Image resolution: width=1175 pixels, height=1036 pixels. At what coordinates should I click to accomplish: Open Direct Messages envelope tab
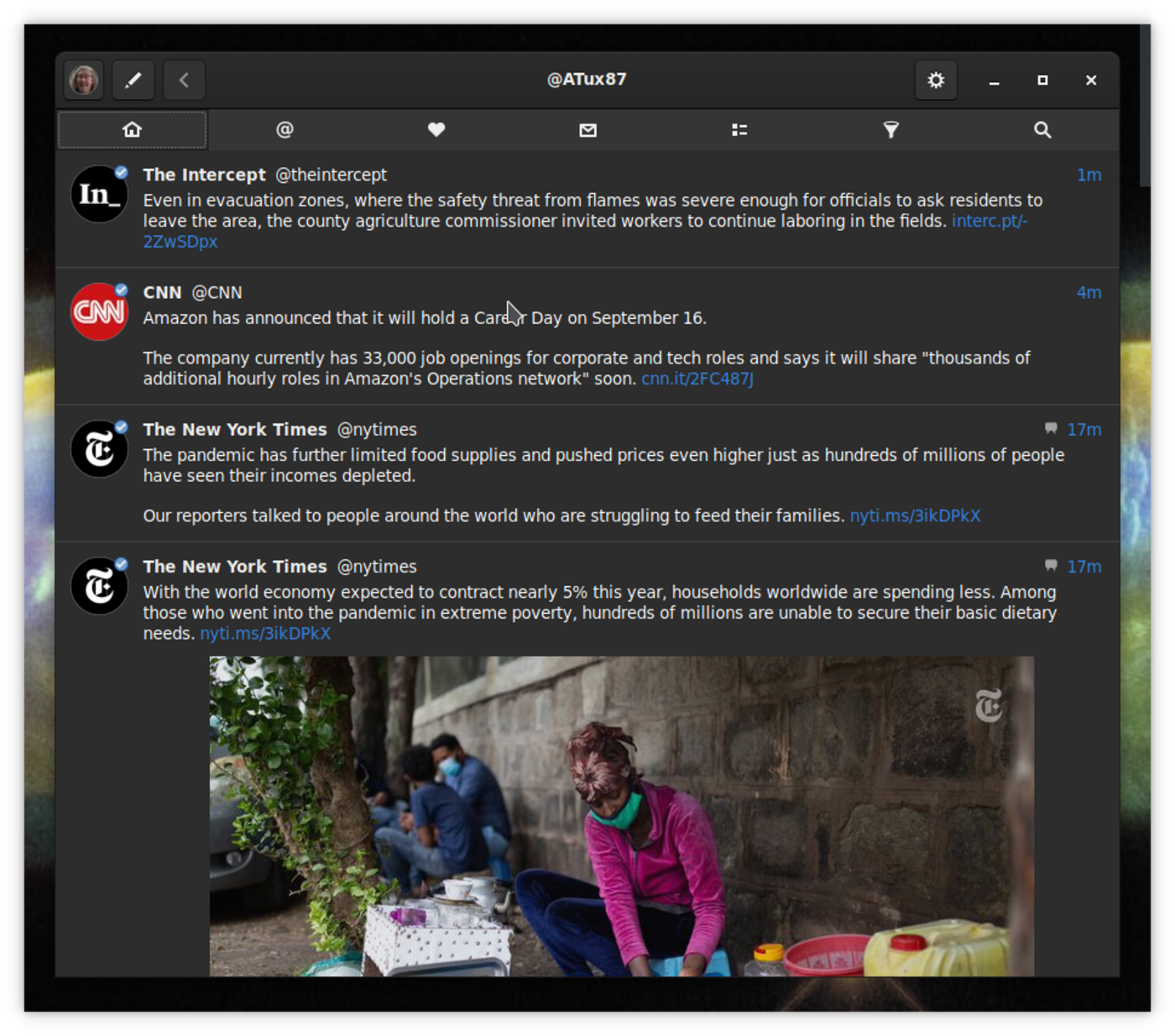587,130
